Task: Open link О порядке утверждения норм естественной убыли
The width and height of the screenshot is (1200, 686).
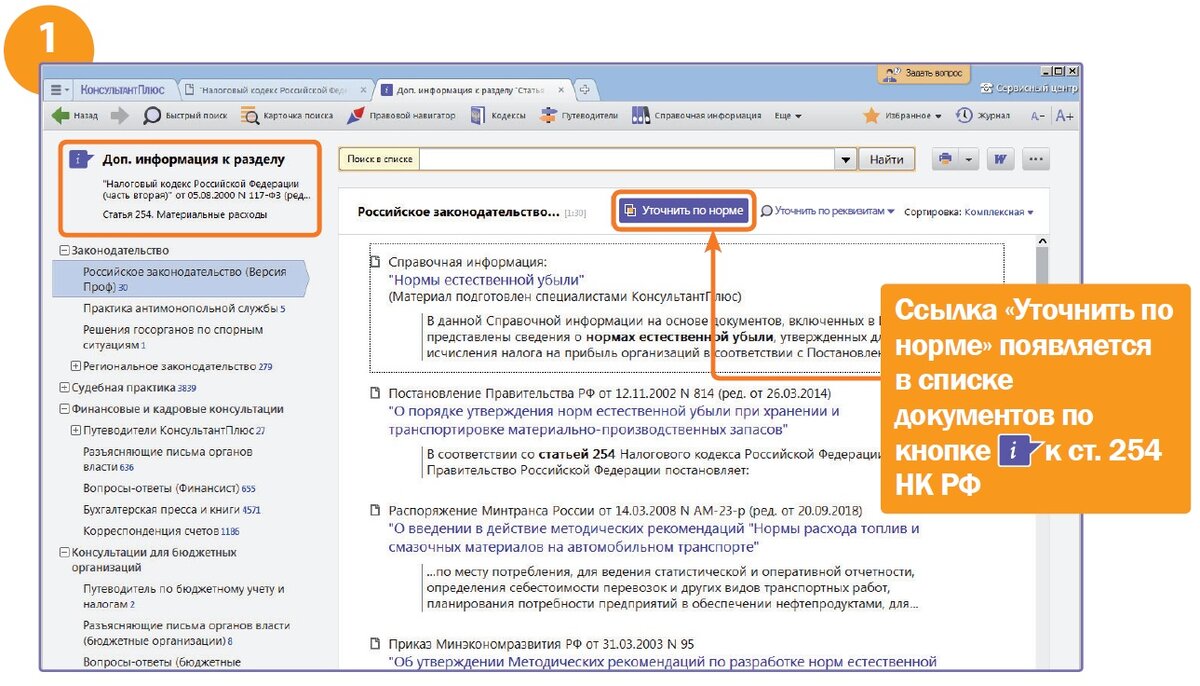Action: point(614,420)
